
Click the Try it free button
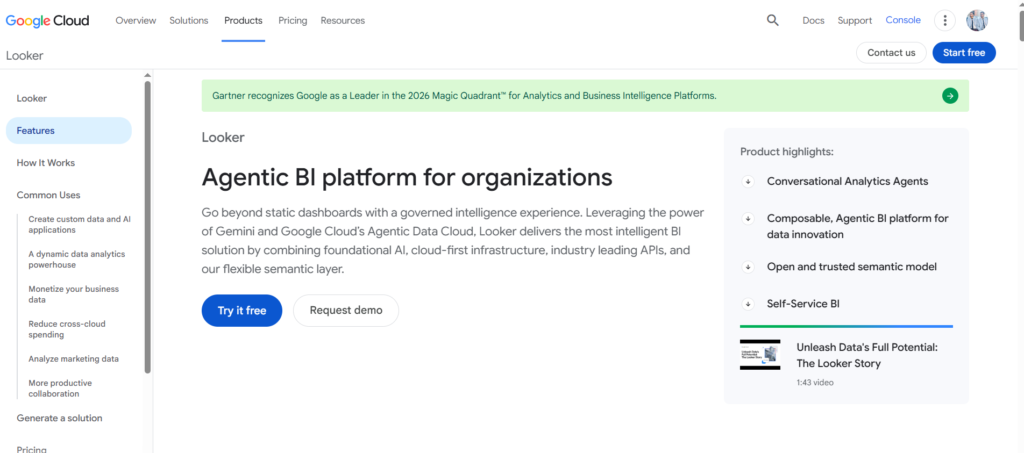coord(242,311)
